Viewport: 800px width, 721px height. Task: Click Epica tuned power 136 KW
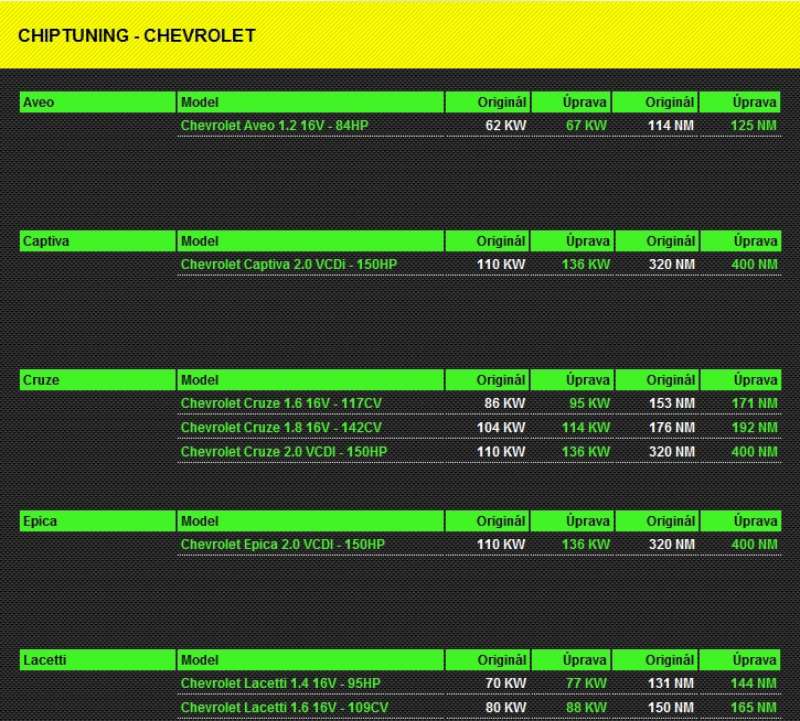pos(586,544)
